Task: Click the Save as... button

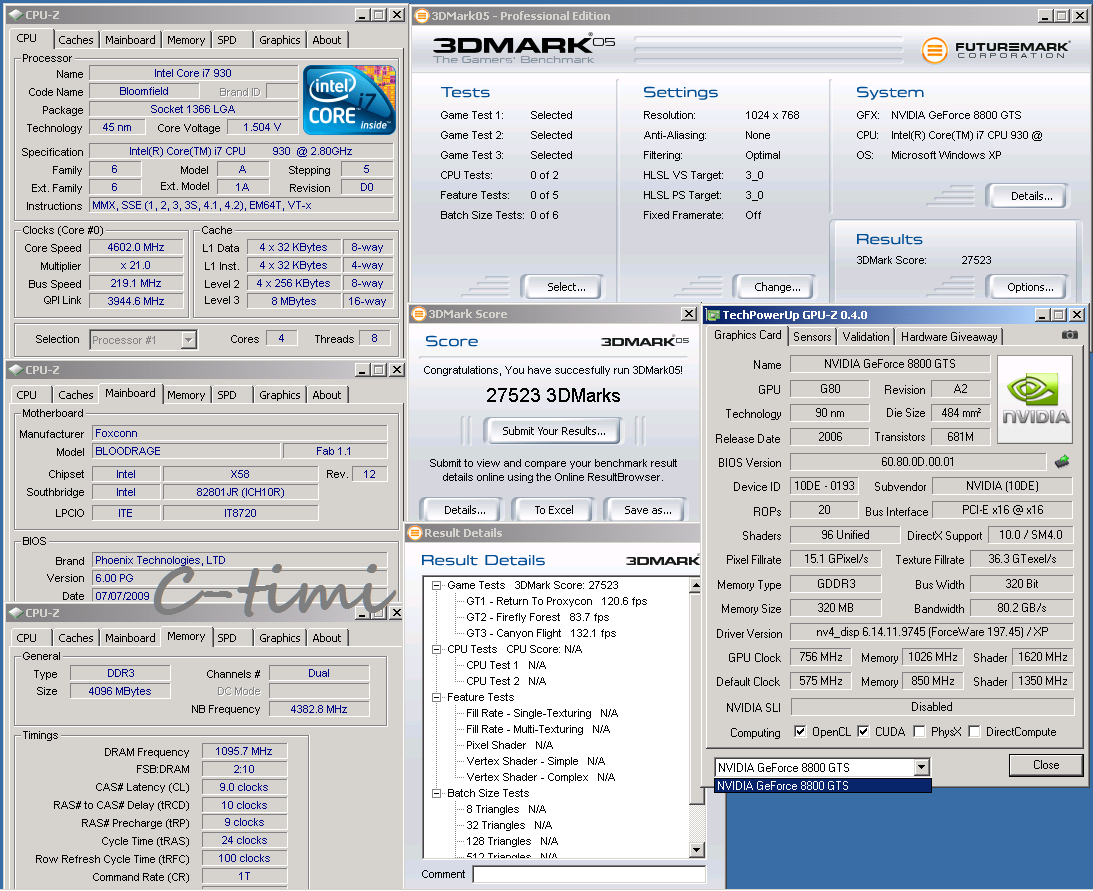Action: click(648, 510)
